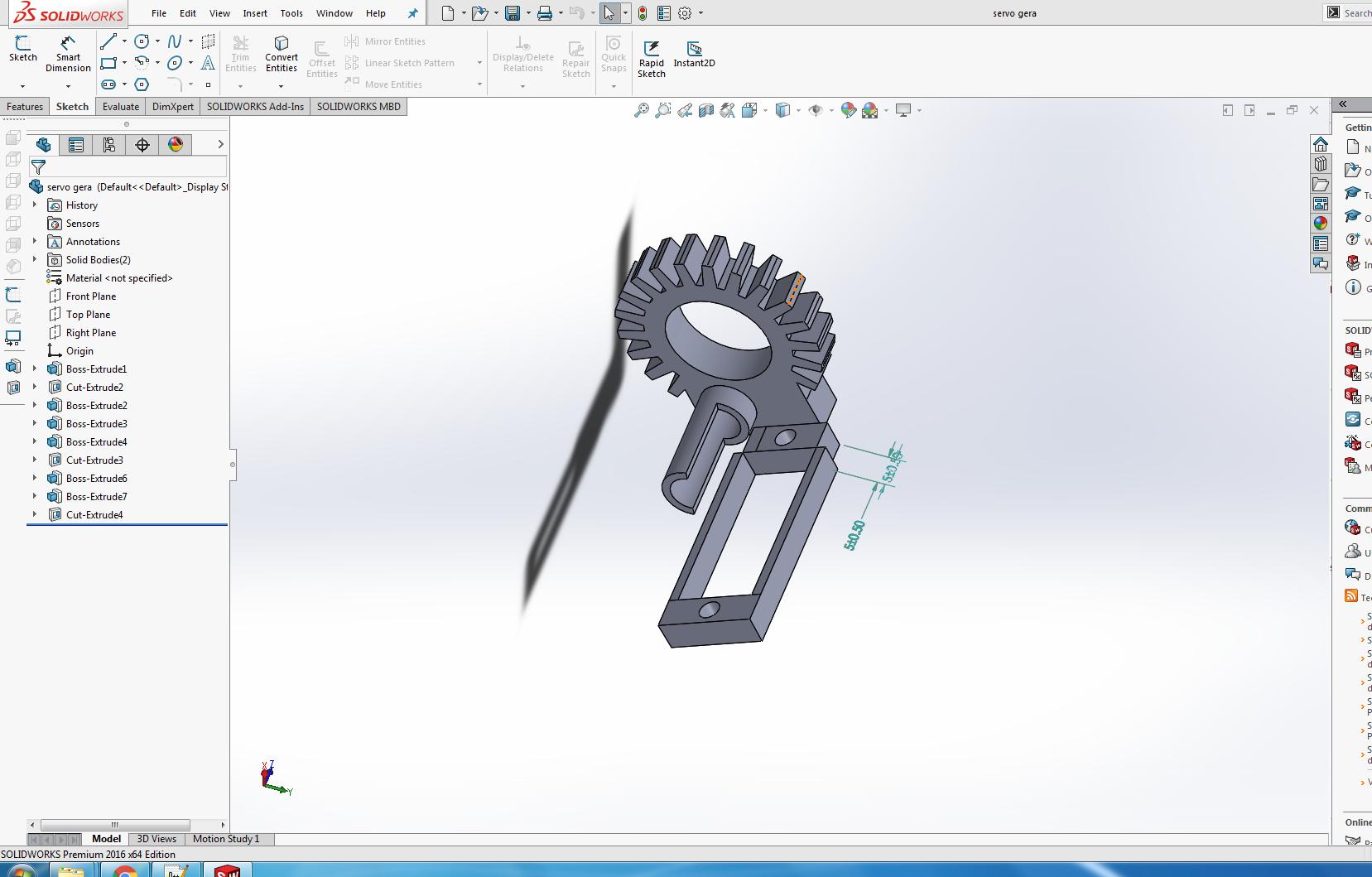Expand the Annotations folder
The image size is (1372, 877).
pyautogui.click(x=35, y=241)
